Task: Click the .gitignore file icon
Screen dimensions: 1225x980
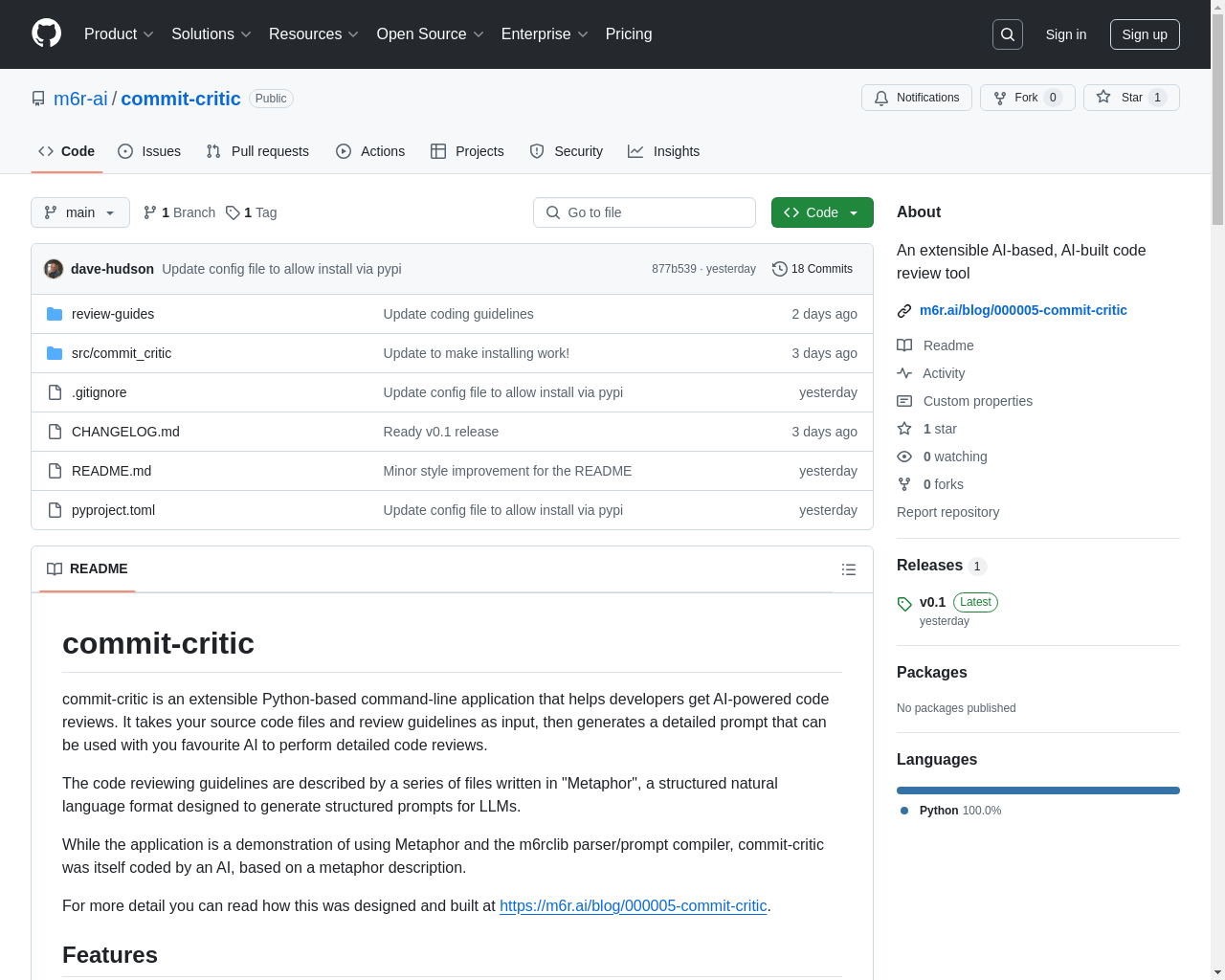Action: [x=55, y=392]
